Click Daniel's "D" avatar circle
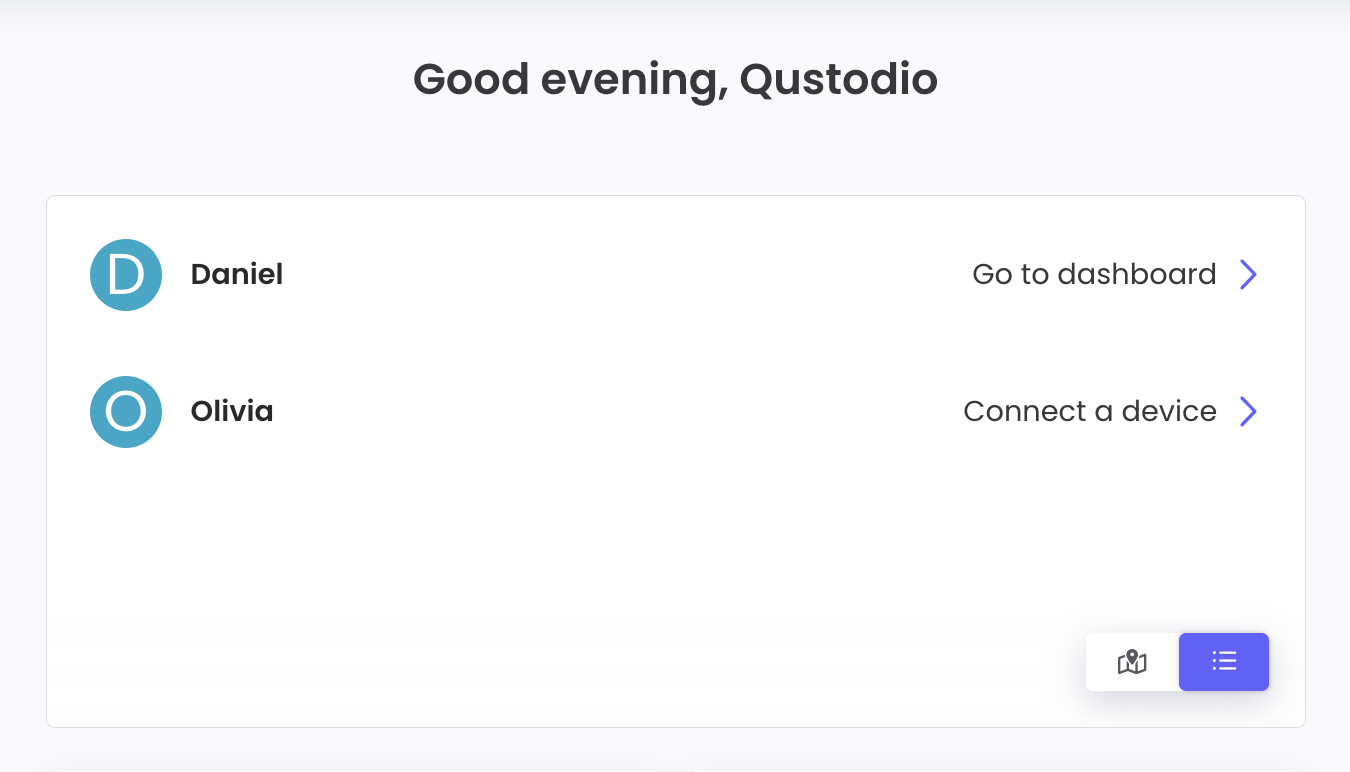Image resolution: width=1350 pixels, height=772 pixels. pyautogui.click(x=126, y=275)
